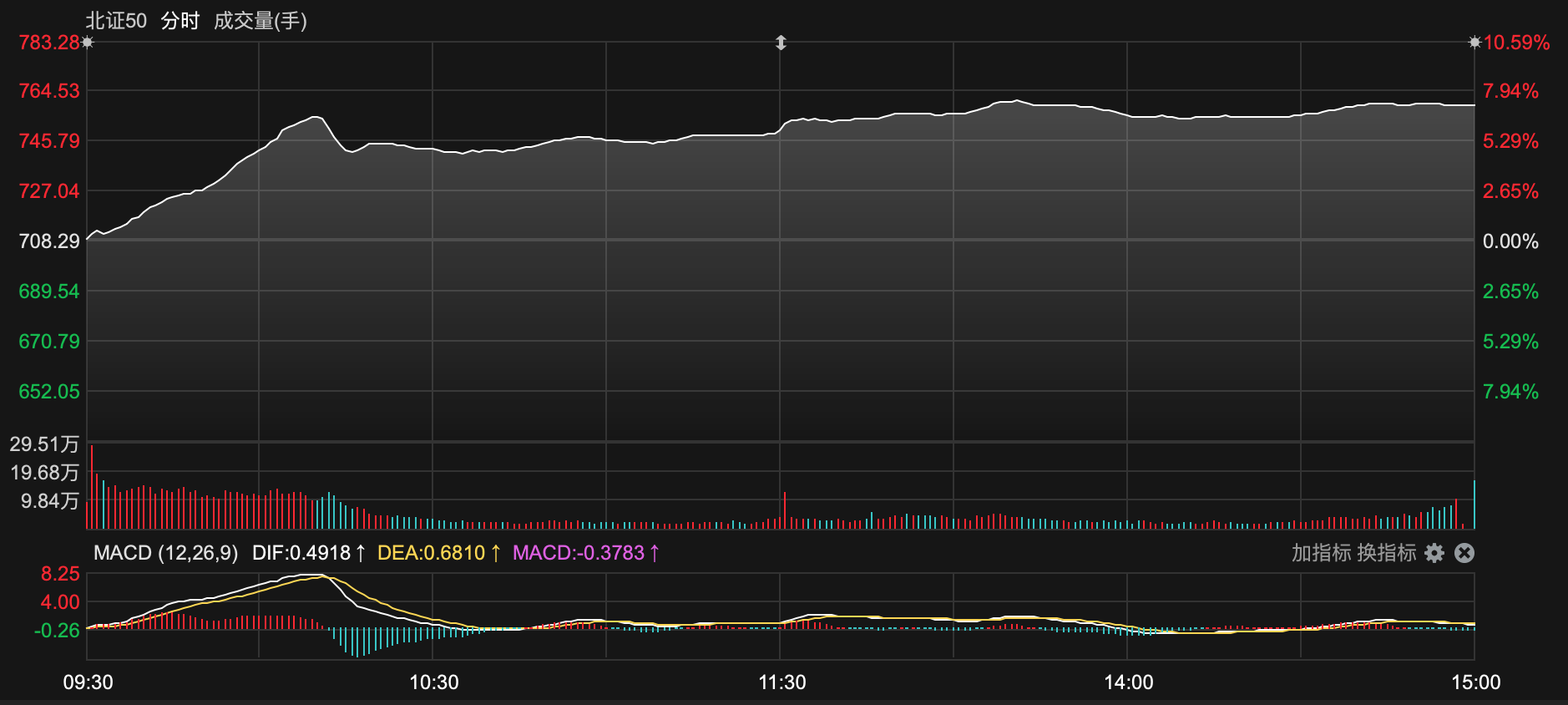Image resolution: width=1568 pixels, height=705 pixels.
Task: Click the 11:30 time axis label
Action: (781, 682)
